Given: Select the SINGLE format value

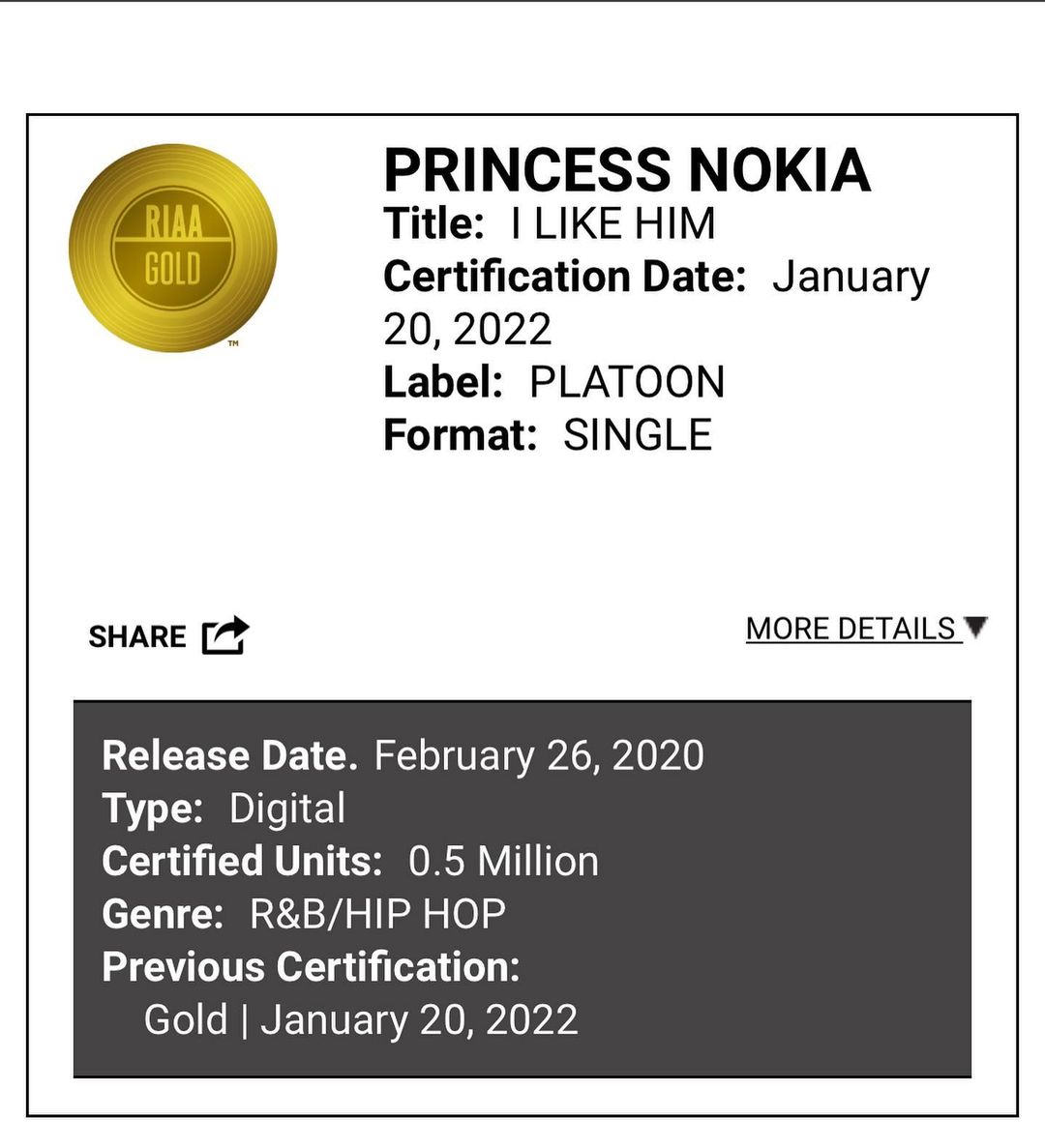Looking at the screenshot, I should [638, 435].
